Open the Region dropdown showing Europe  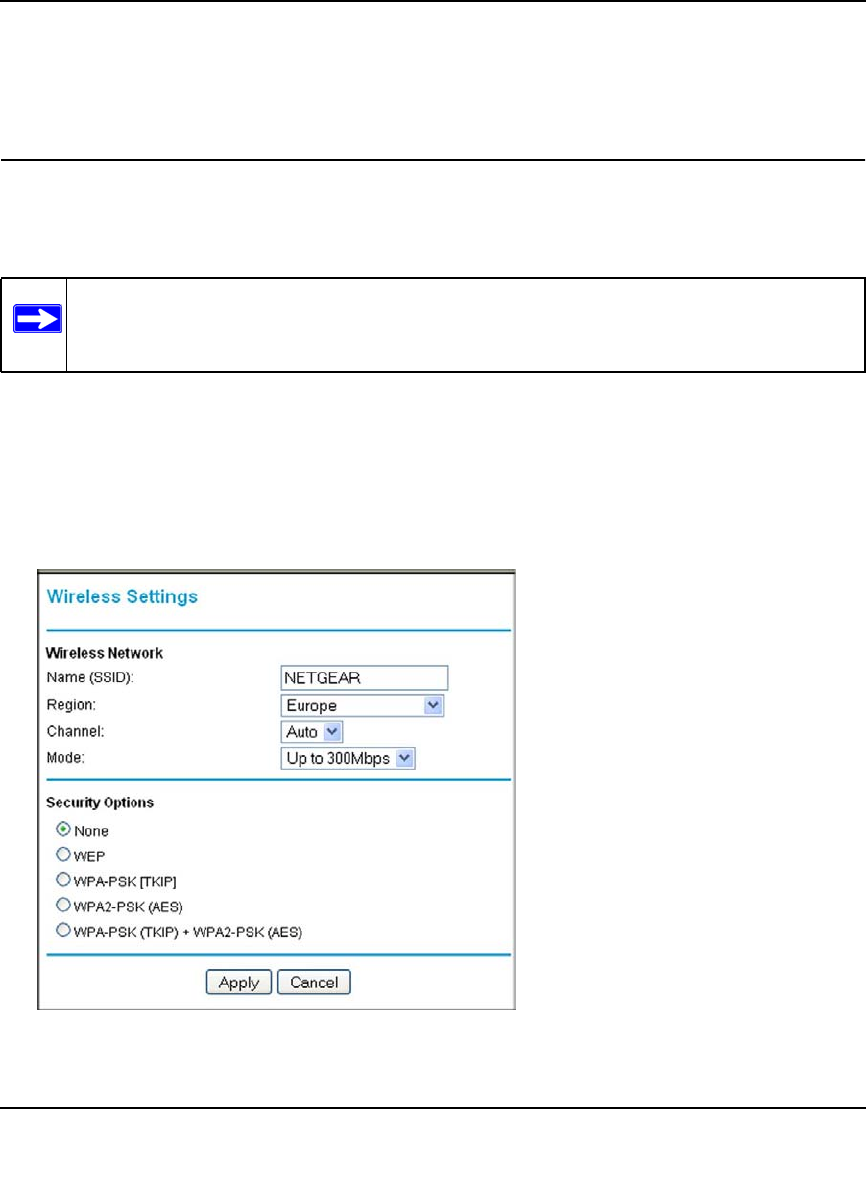coord(362,705)
